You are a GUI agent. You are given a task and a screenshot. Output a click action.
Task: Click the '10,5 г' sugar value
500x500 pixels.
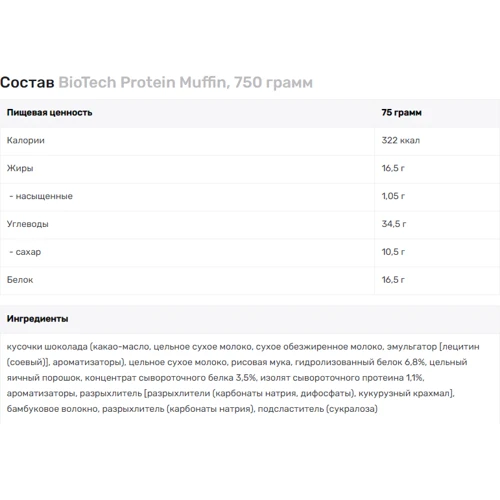coord(393,252)
